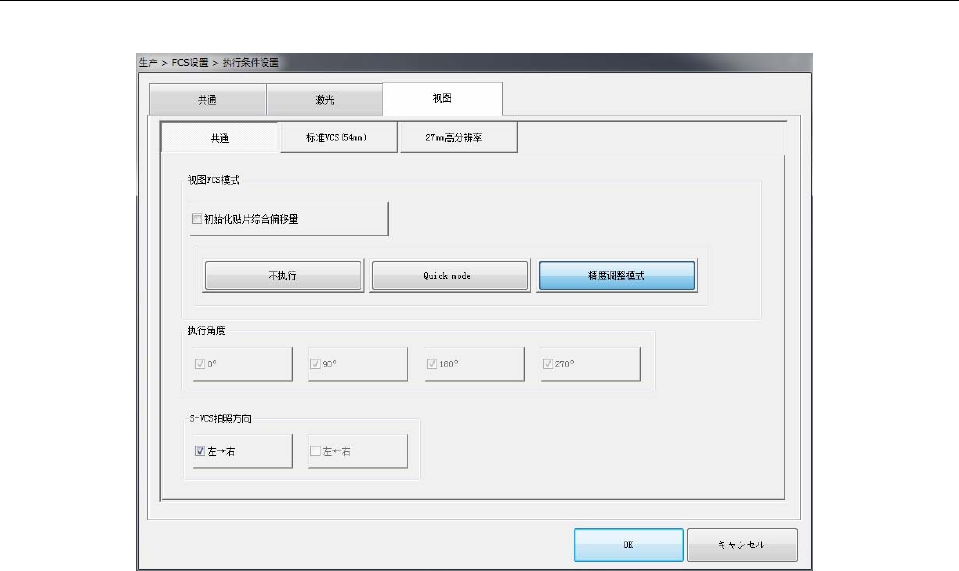Uncheck the 左→右 capture direction checkbox
This screenshot has width=959, height=571.
[199, 451]
